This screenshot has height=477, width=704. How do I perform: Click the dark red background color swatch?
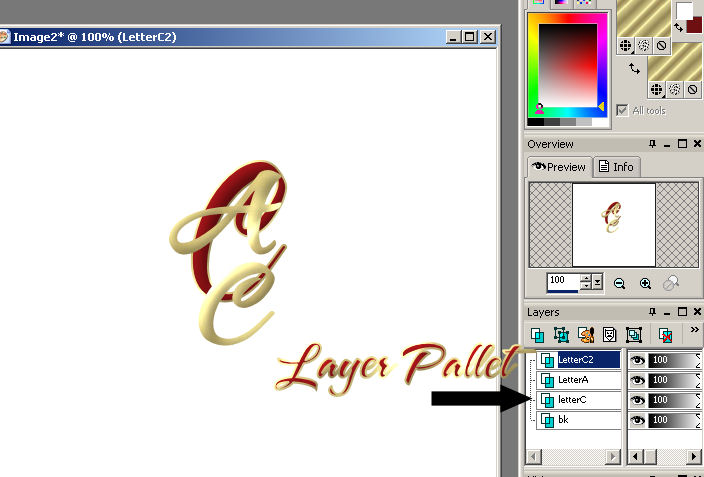(694, 25)
